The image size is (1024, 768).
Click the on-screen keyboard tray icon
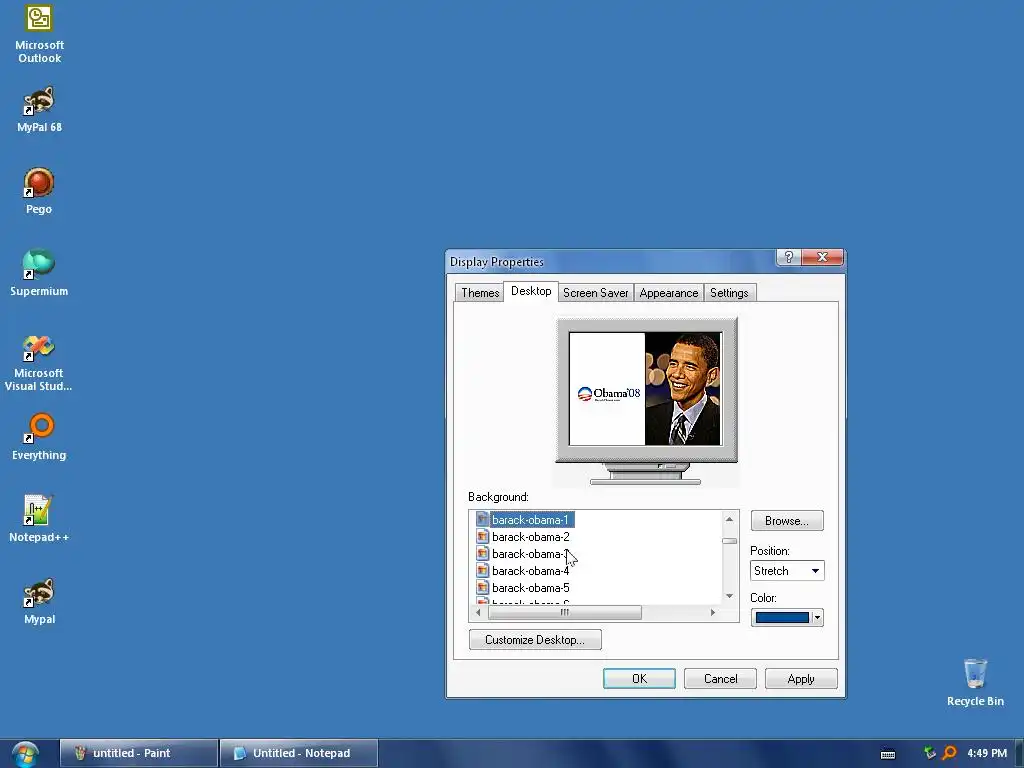888,754
